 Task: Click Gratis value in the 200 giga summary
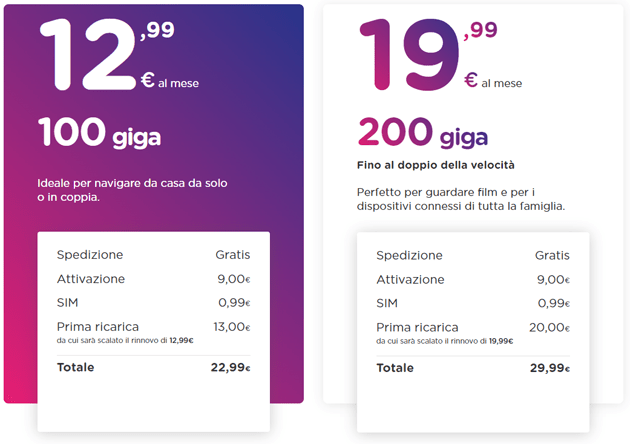pyautogui.click(x=550, y=255)
